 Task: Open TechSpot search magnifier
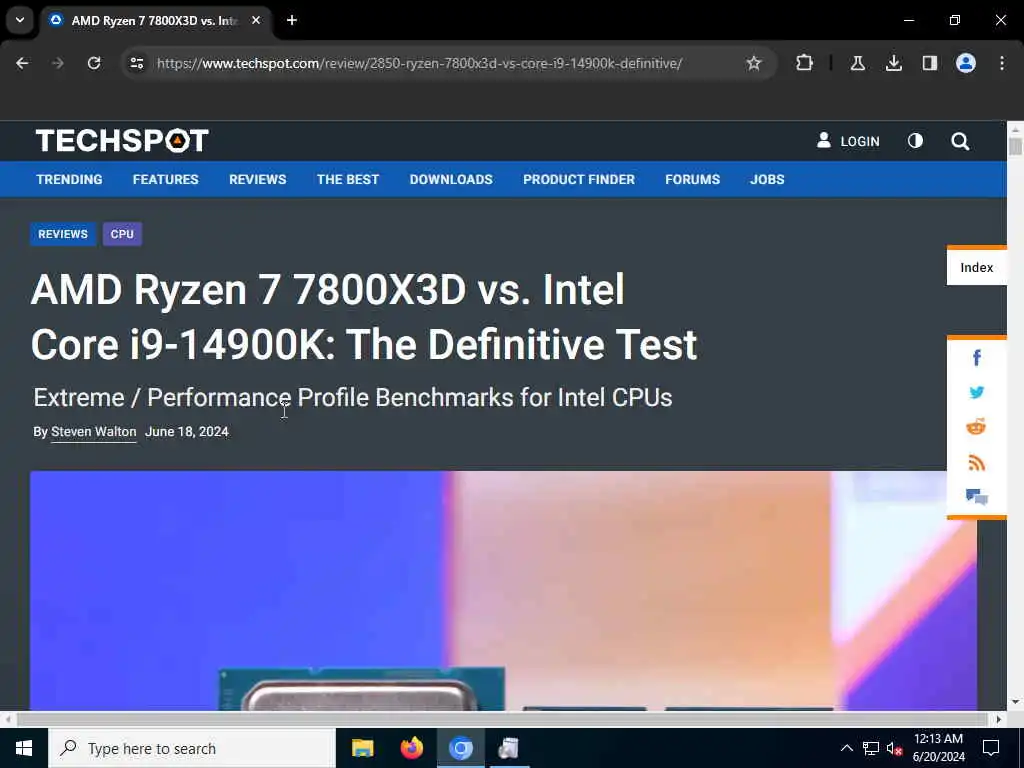click(x=960, y=141)
